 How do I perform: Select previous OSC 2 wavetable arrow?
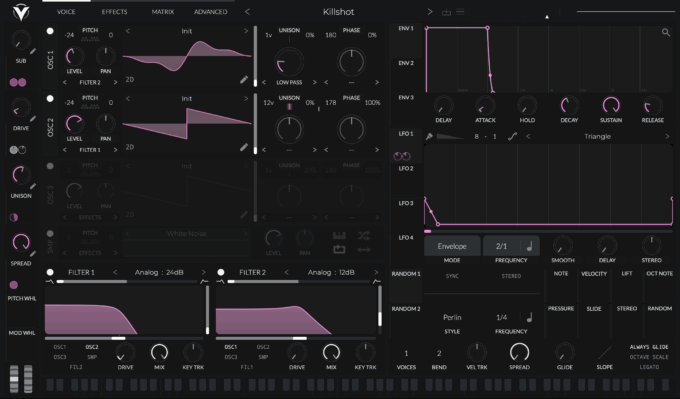(x=128, y=99)
